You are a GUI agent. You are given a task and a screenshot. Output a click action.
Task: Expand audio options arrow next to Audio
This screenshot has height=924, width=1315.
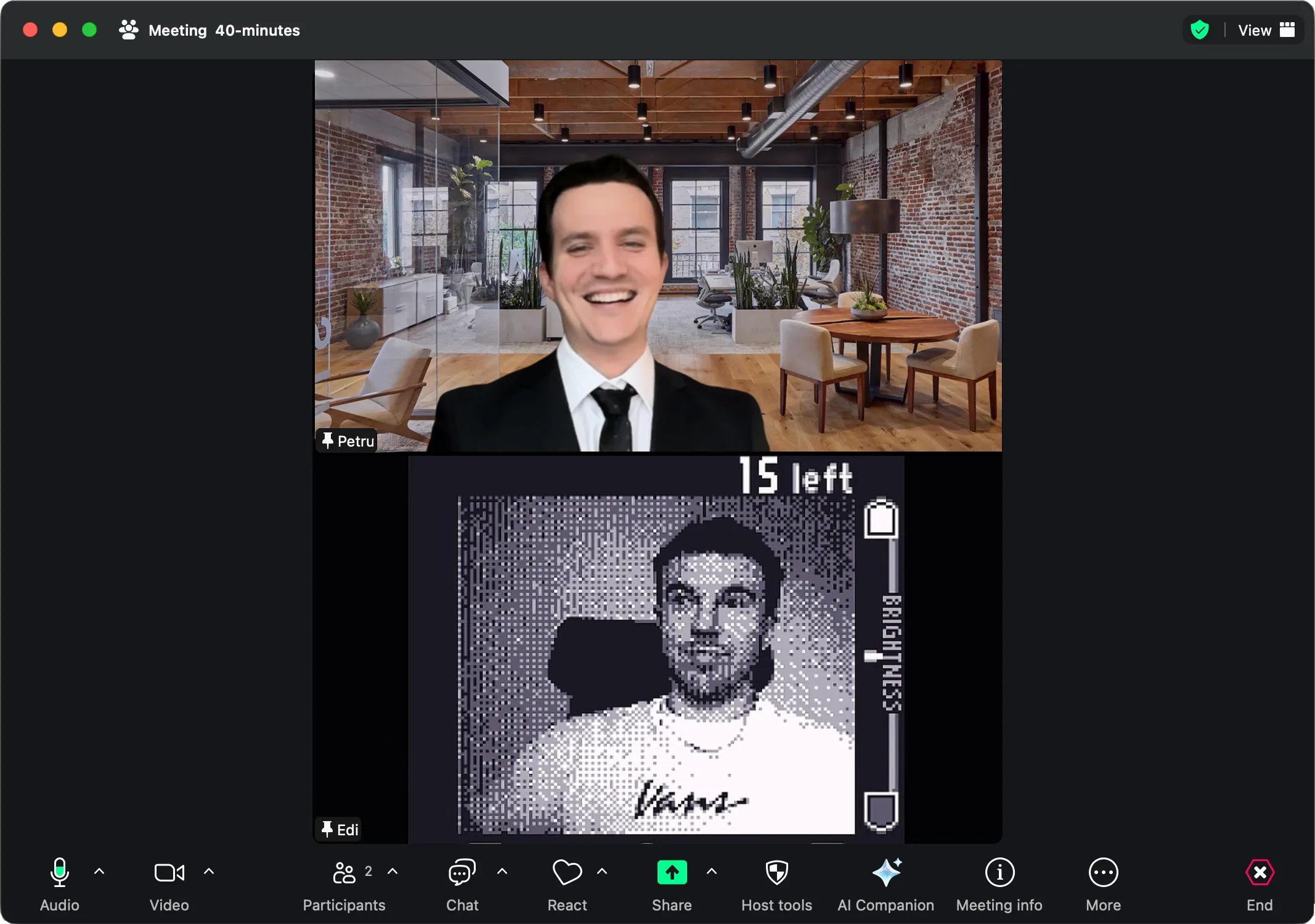(x=99, y=871)
